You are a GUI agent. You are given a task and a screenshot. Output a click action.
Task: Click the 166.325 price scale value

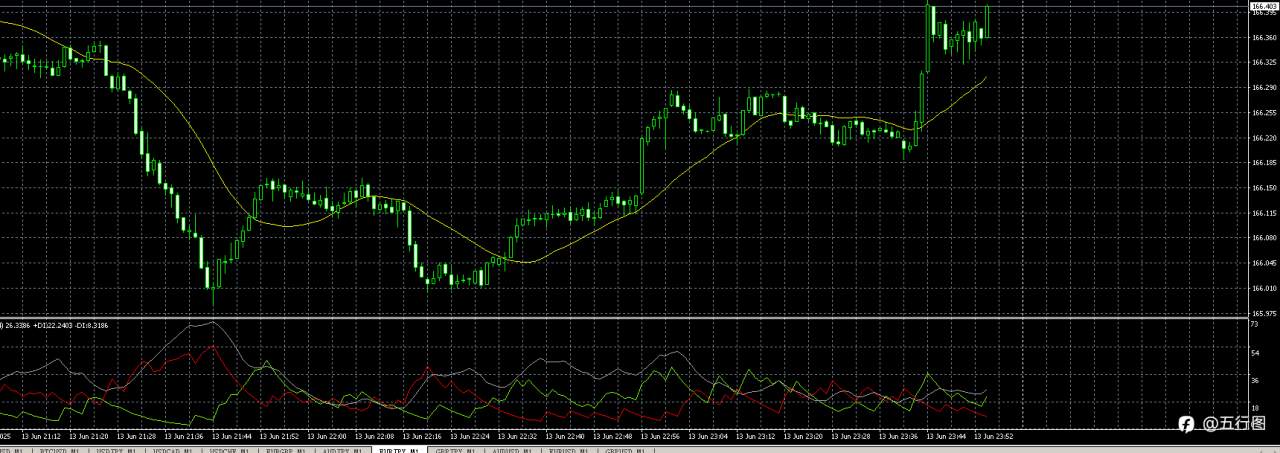1263,62
